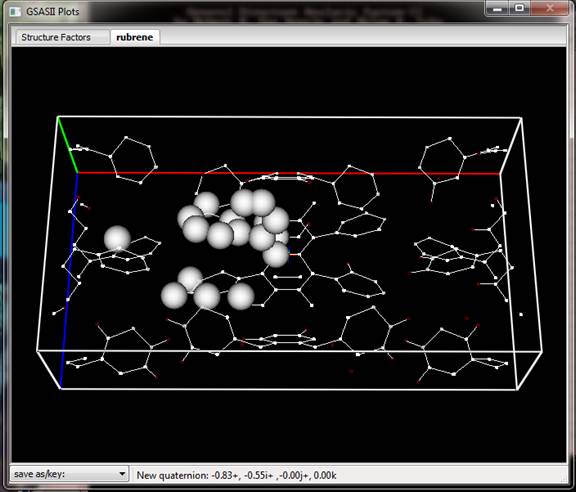Switch to the Structure Factors tab

(56, 37)
